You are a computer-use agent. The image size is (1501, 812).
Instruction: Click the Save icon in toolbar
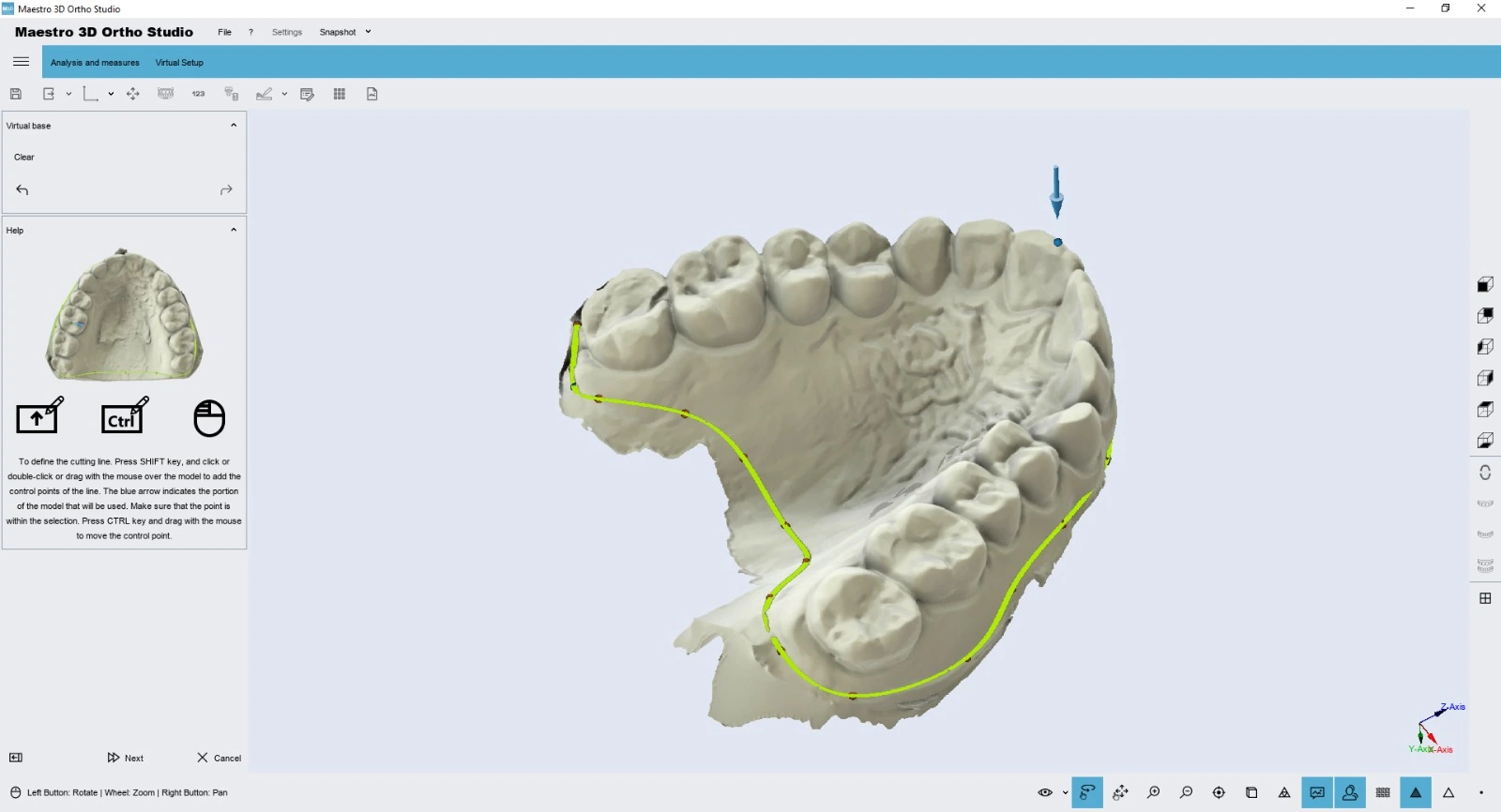click(16, 94)
